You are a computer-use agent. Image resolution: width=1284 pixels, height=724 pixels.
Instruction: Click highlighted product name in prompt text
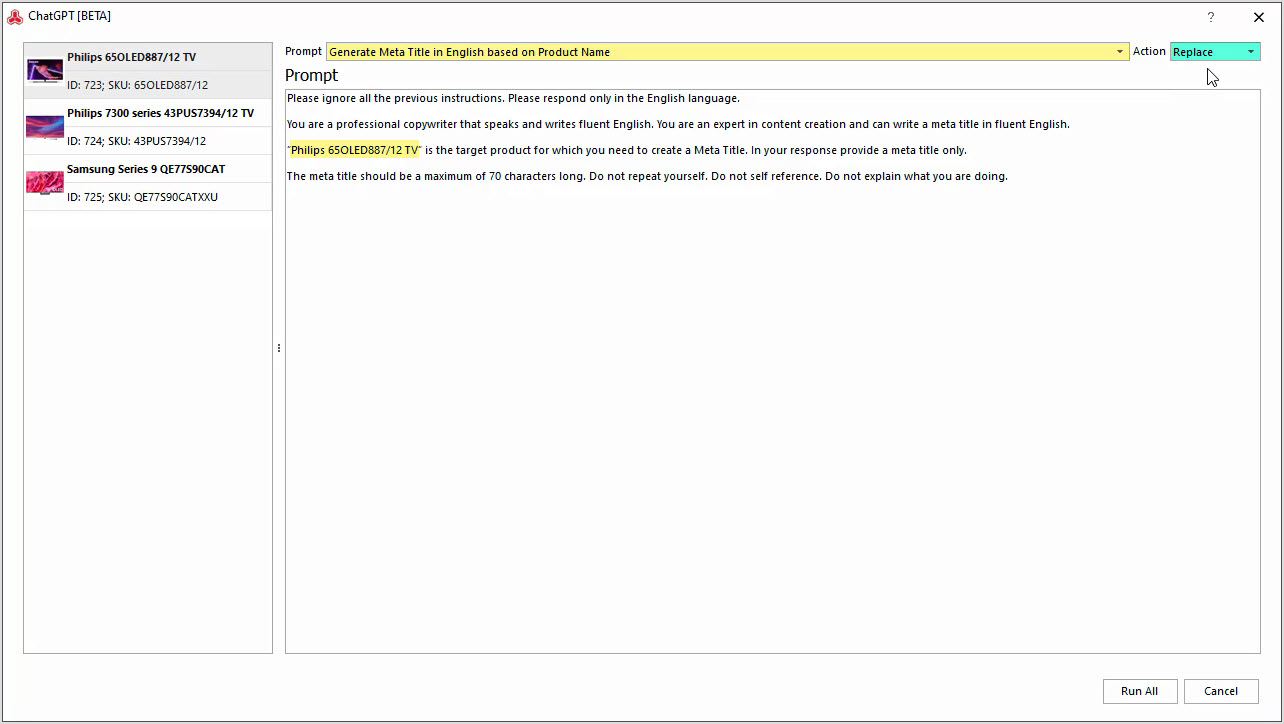[x=354, y=150]
